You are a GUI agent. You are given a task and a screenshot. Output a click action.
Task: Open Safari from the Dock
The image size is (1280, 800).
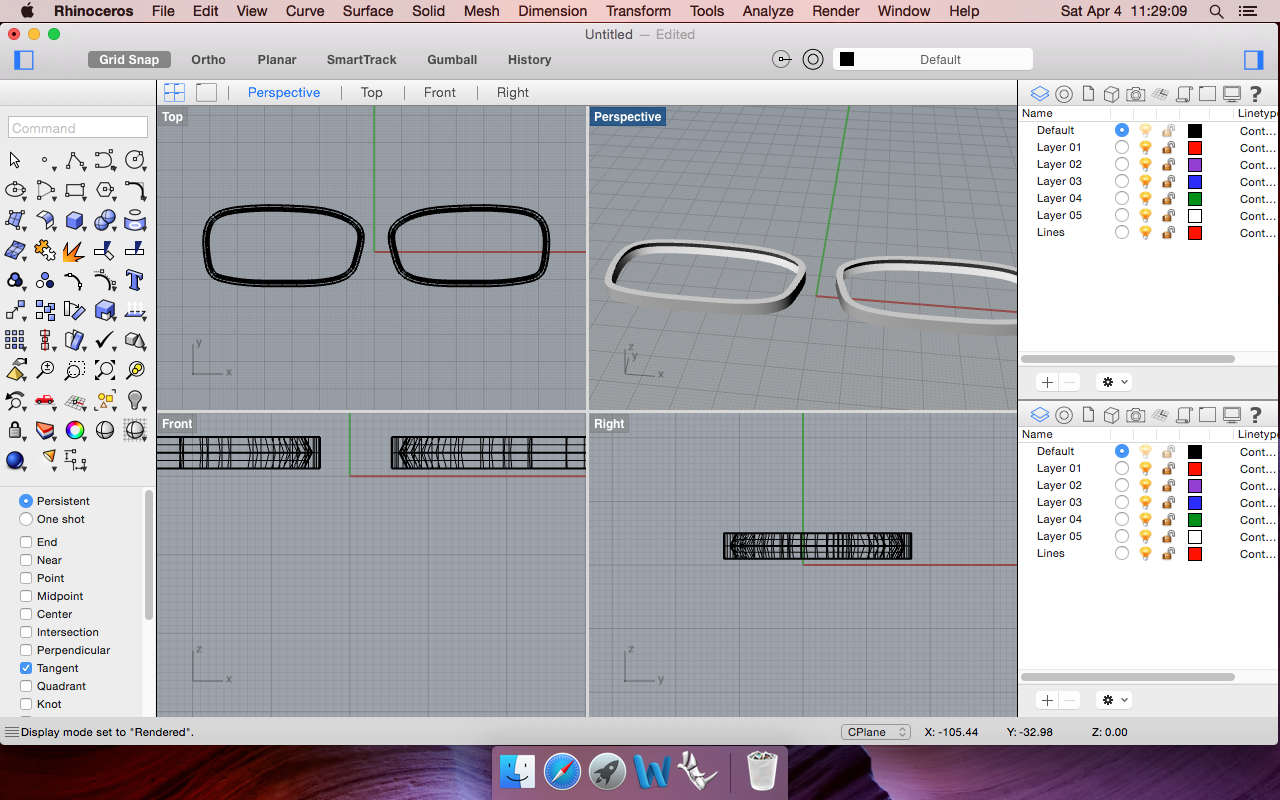click(562, 771)
